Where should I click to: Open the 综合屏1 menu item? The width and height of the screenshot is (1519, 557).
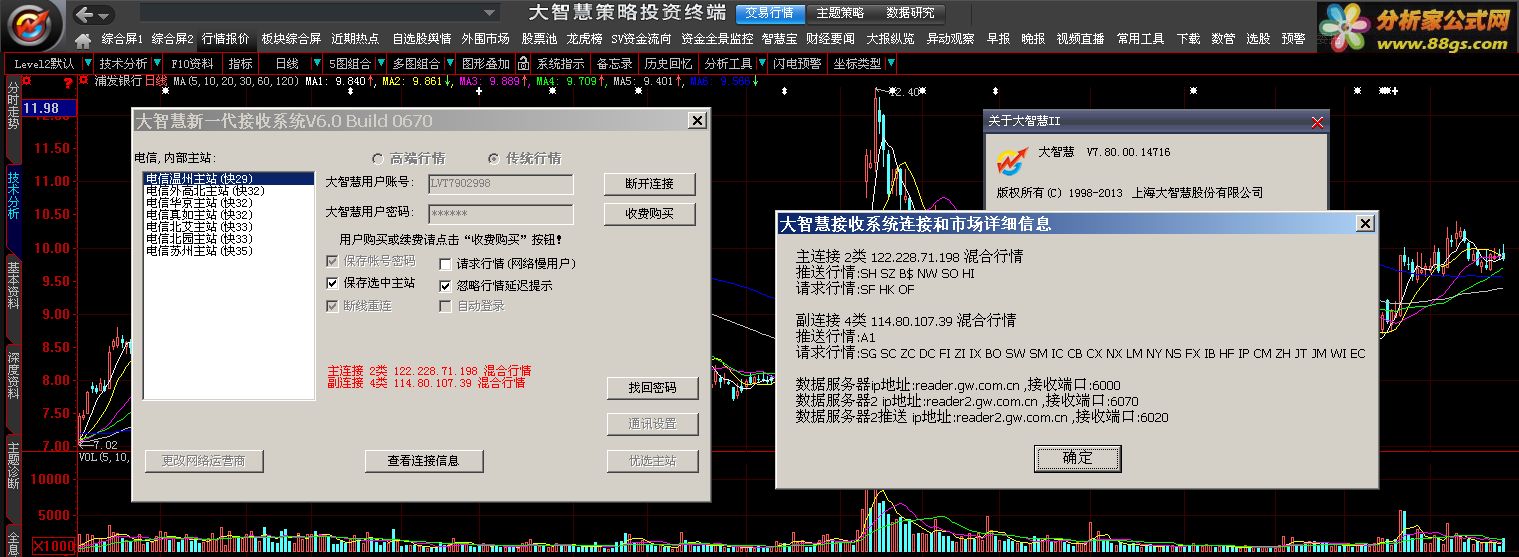123,39
